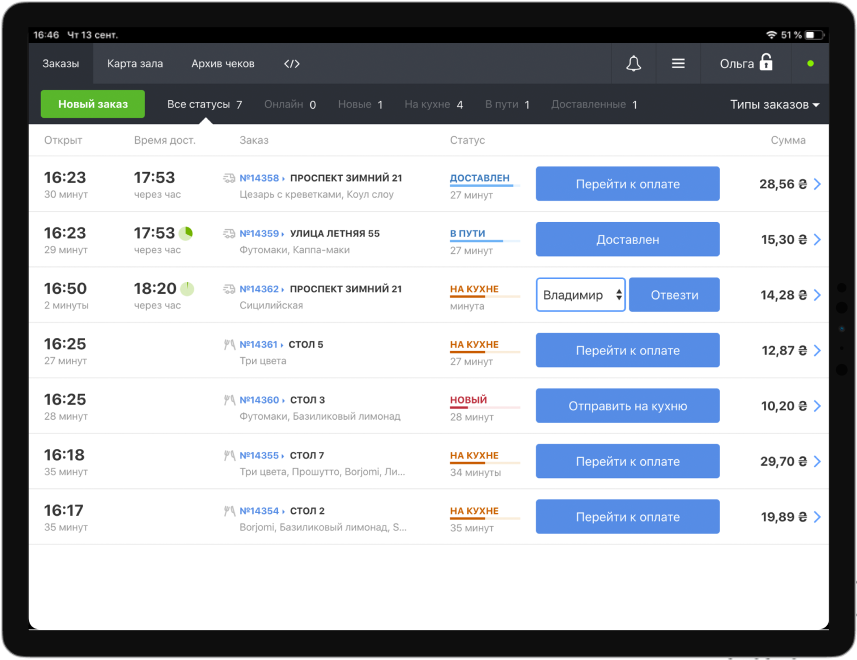Viewport: 857px width, 660px height.
Task: Open the notifications bell icon
Action: (633, 63)
